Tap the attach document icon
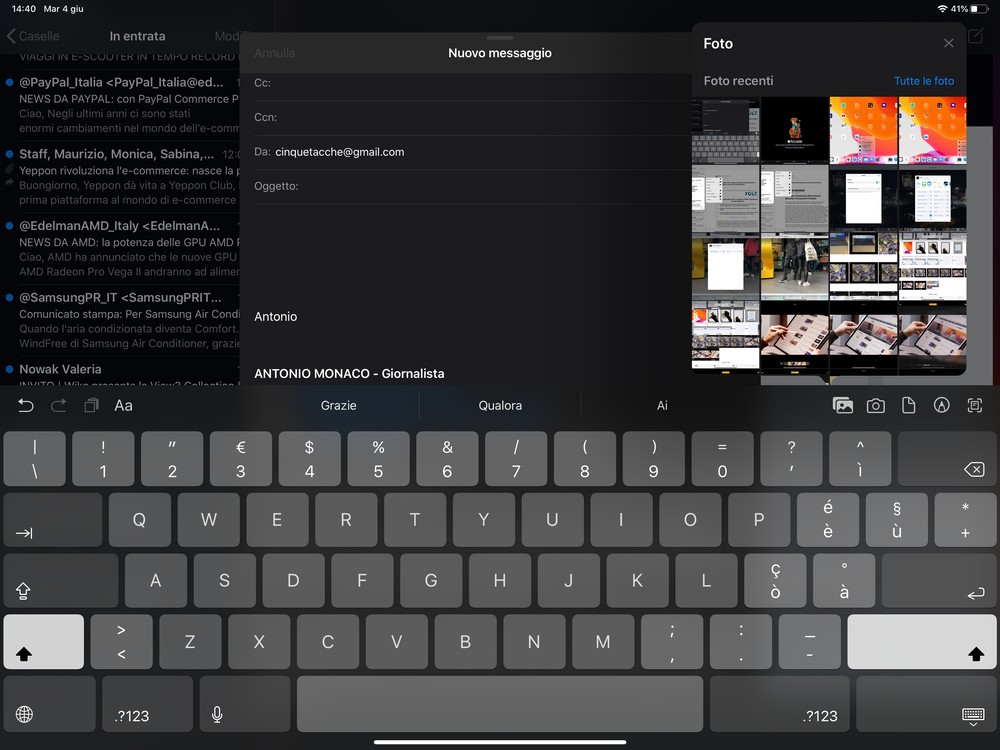The height and width of the screenshot is (750, 1000). click(x=909, y=406)
